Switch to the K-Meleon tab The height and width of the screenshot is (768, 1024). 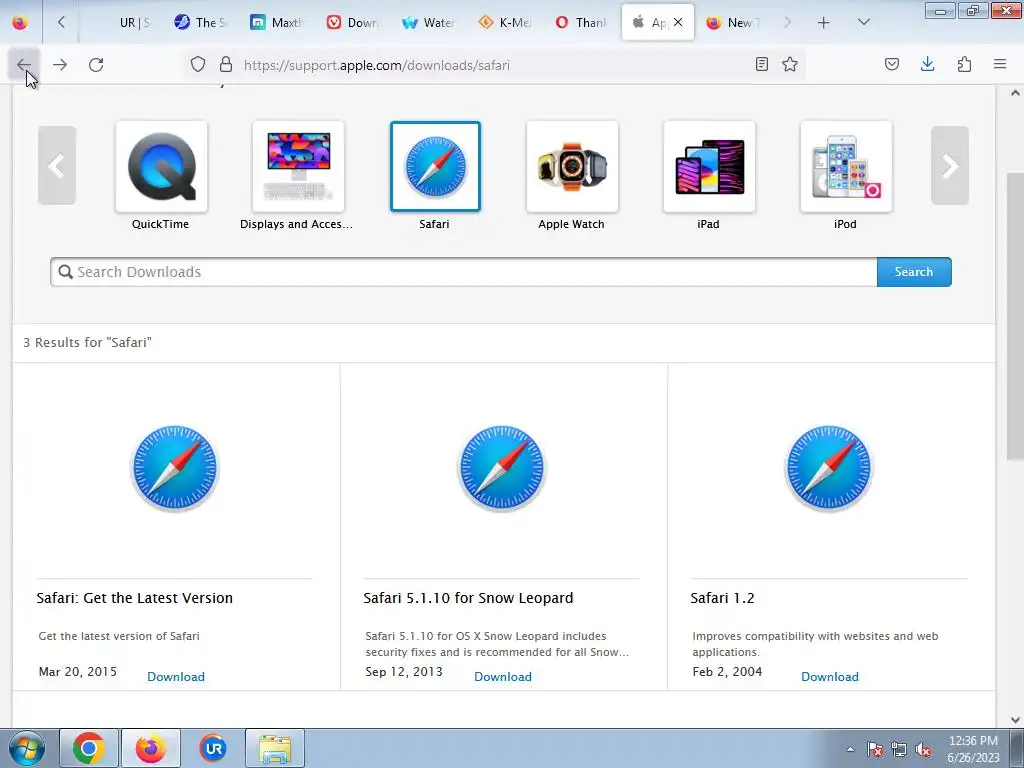tap(504, 23)
